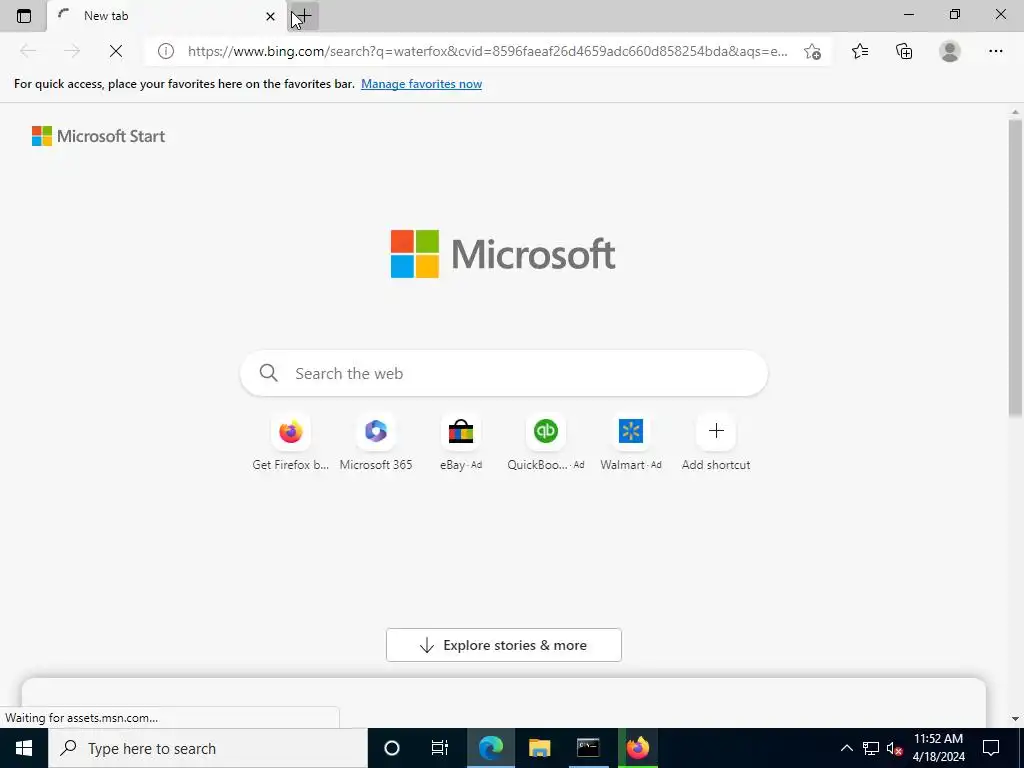
Task: Switch to Firefox on the taskbar
Action: tap(637, 748)
